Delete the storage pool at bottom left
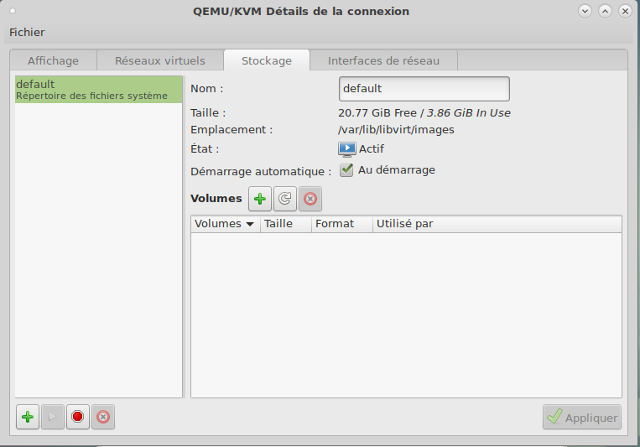Screen dimensions: 640x447 103,417
